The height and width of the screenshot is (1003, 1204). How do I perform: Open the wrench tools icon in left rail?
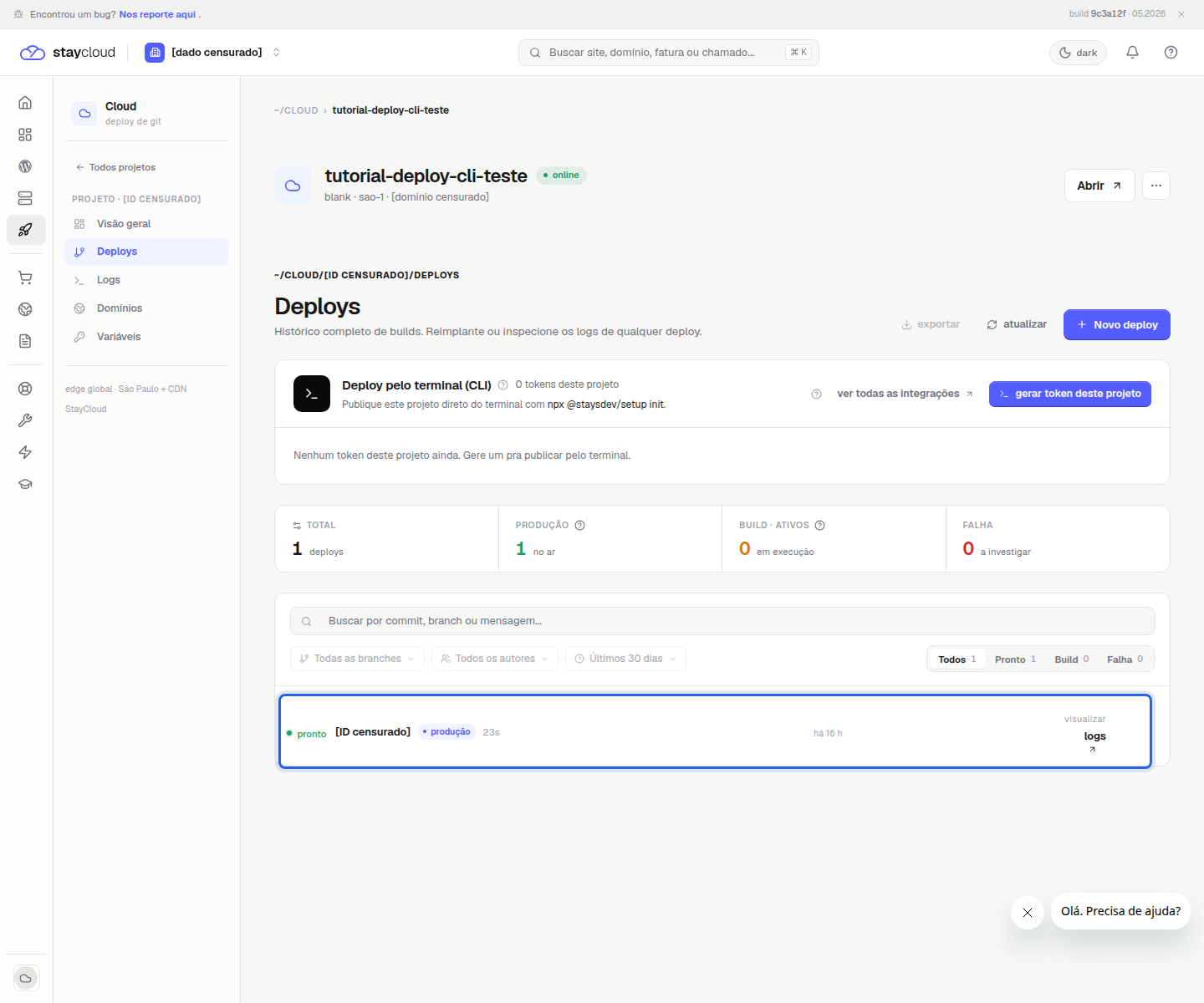click(x=25, y=420)
